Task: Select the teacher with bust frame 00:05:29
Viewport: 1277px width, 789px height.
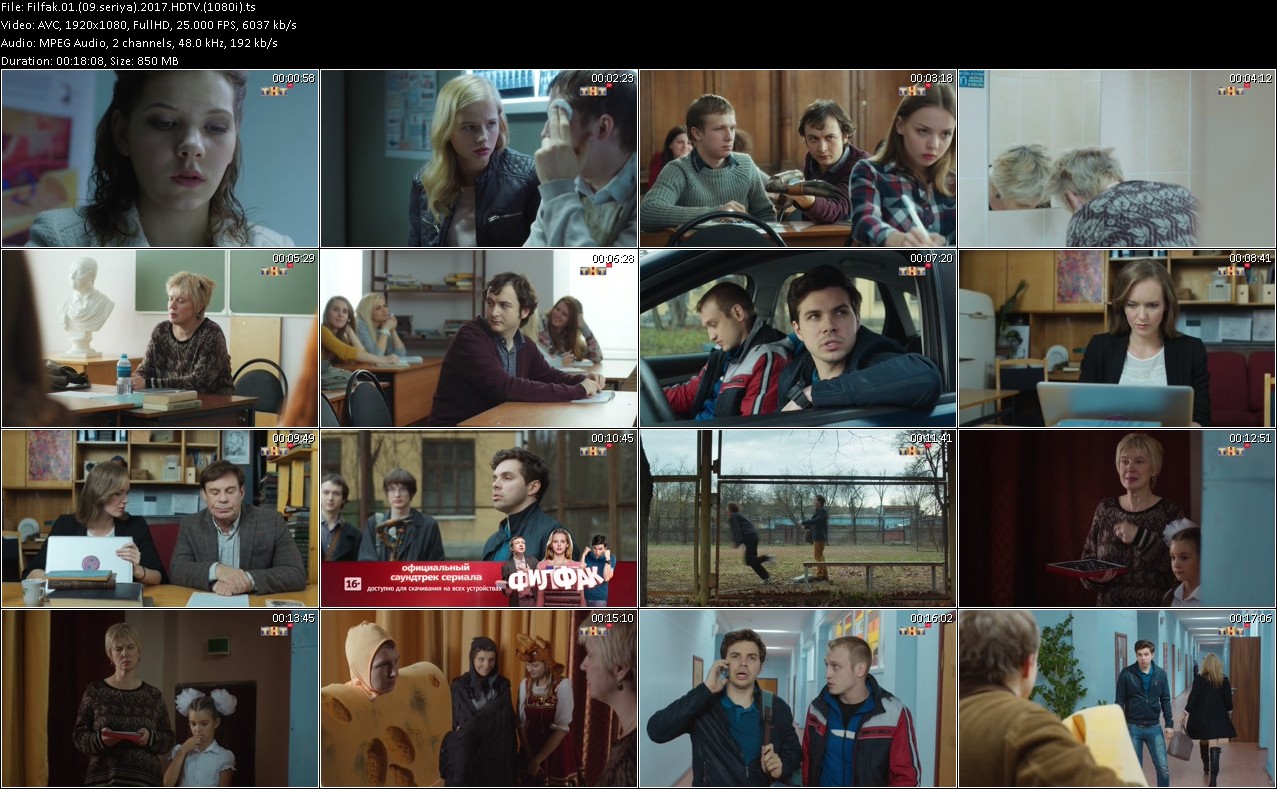Action: [x=160, y=338]
